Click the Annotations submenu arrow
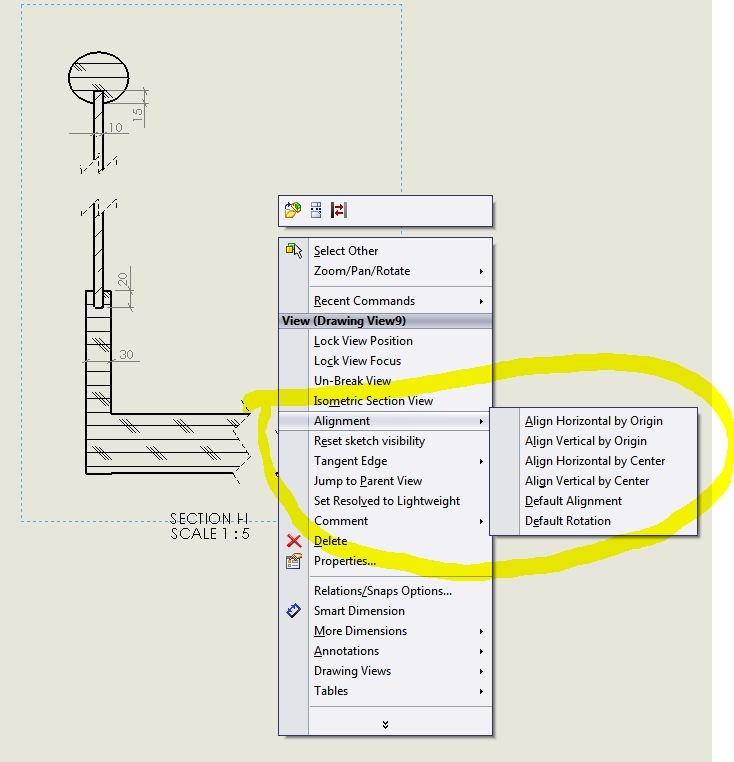 pyautogui.click(x=481, y=651)
